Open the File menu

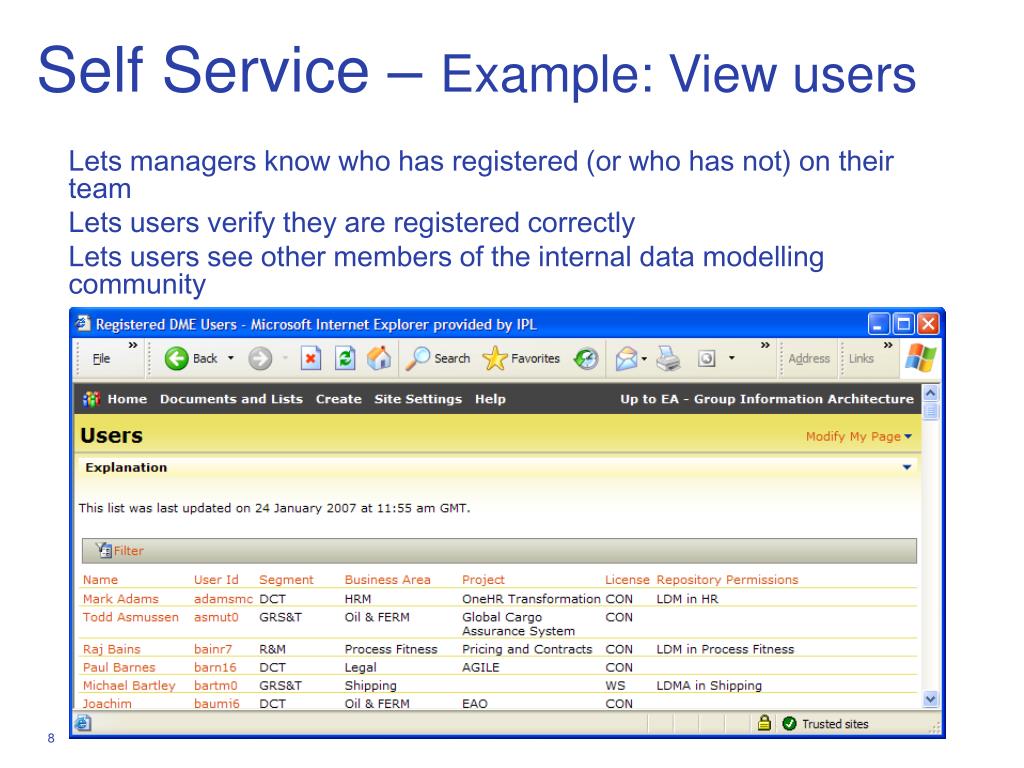[101, 359]
